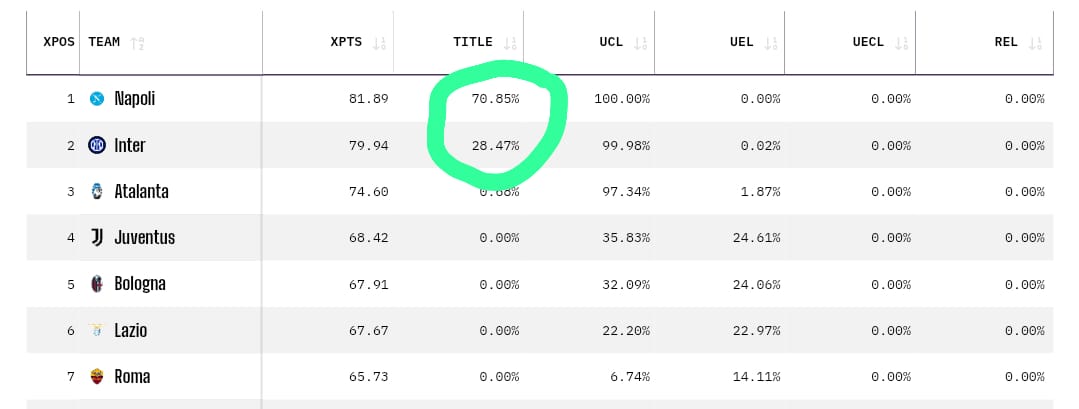Click the XPOS column header
Image resolution: width=1079 pixels, height=409 pixels.
(x=58, y=42)
